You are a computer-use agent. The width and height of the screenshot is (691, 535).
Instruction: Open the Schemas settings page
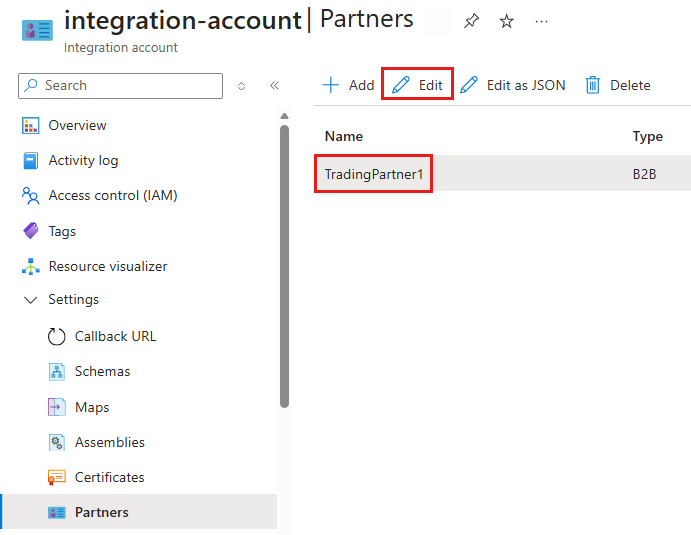[102, 372]
